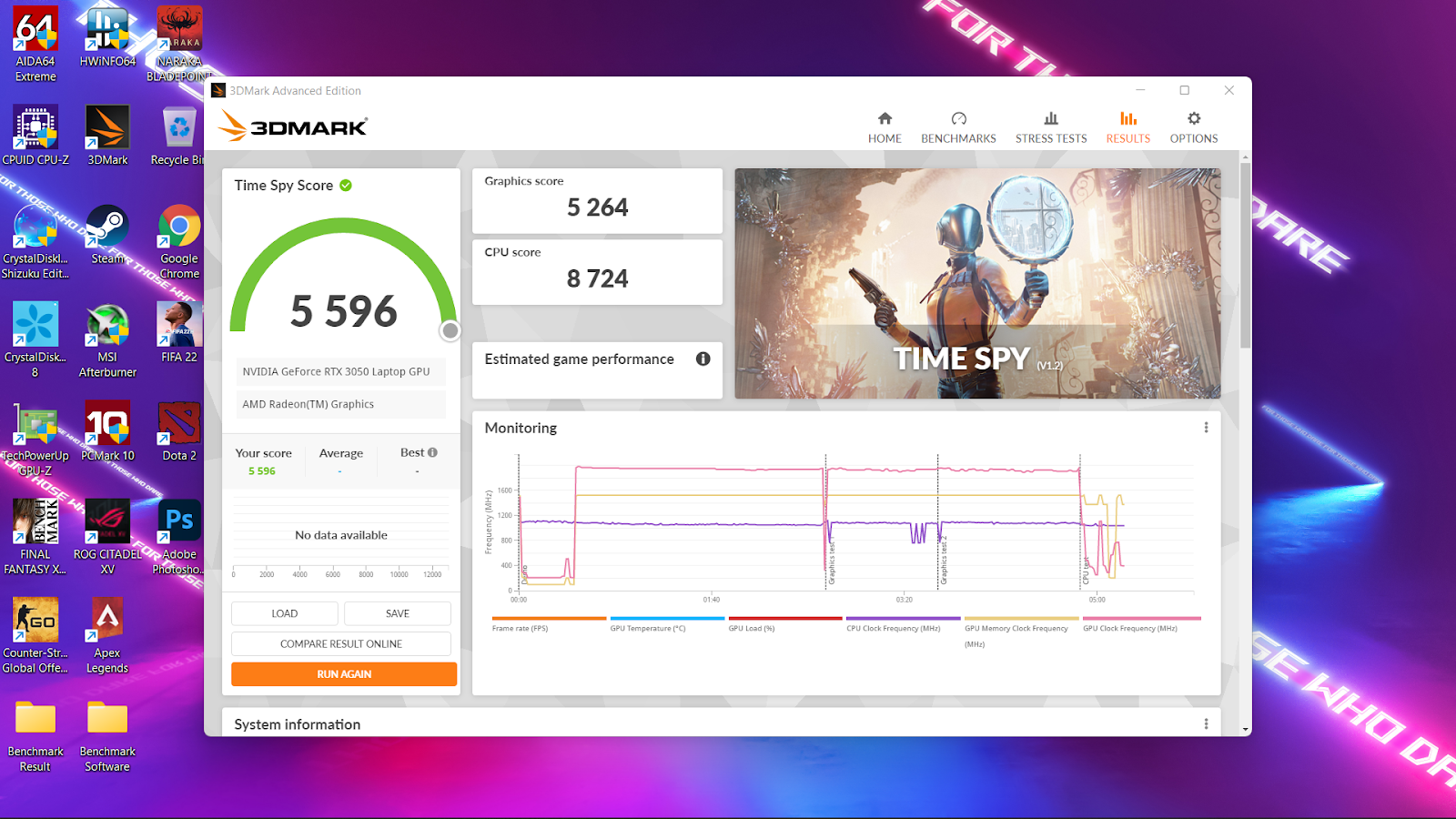Open AIDA64 Extreme desktop icon
The image size is (1456, 819).
tap(35, 44)
